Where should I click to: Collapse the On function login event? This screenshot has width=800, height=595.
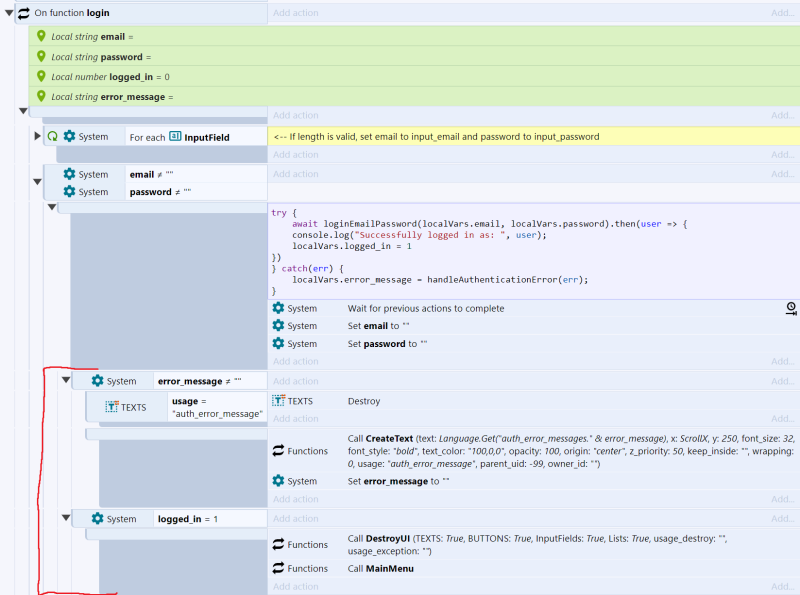click(9, 13)
